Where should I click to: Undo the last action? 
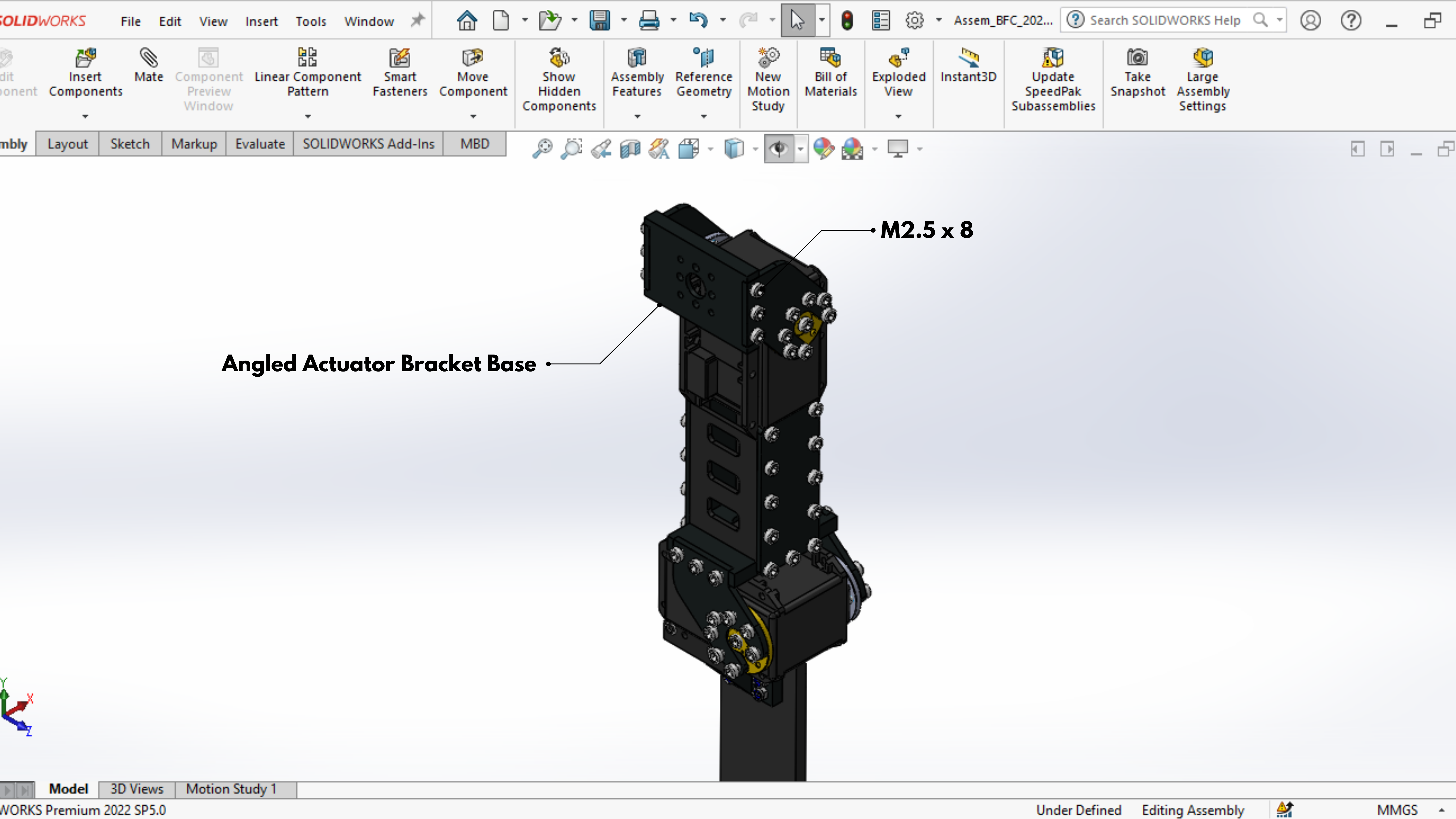[x=699, y=21]
